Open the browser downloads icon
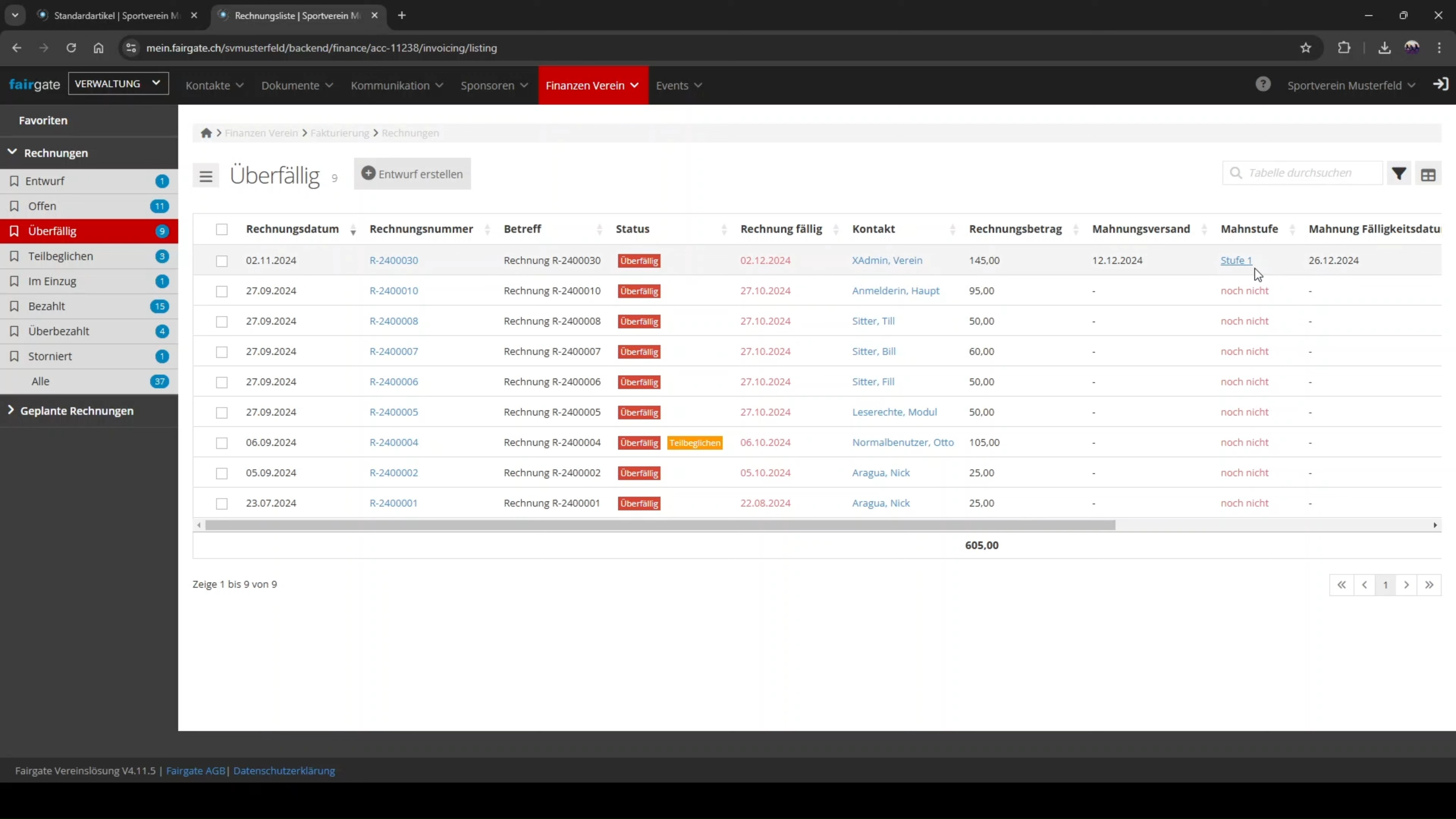Viewport: 1456px width, 819px height. (x=1384, y=48)
